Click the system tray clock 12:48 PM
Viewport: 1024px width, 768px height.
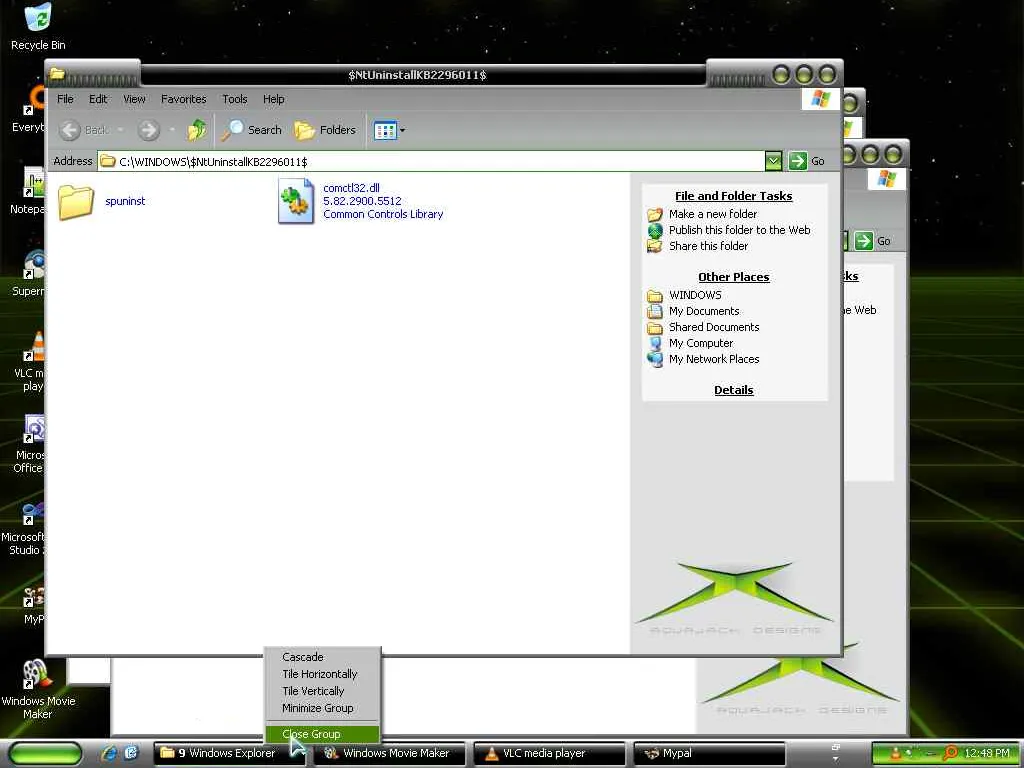pos(986,754)
